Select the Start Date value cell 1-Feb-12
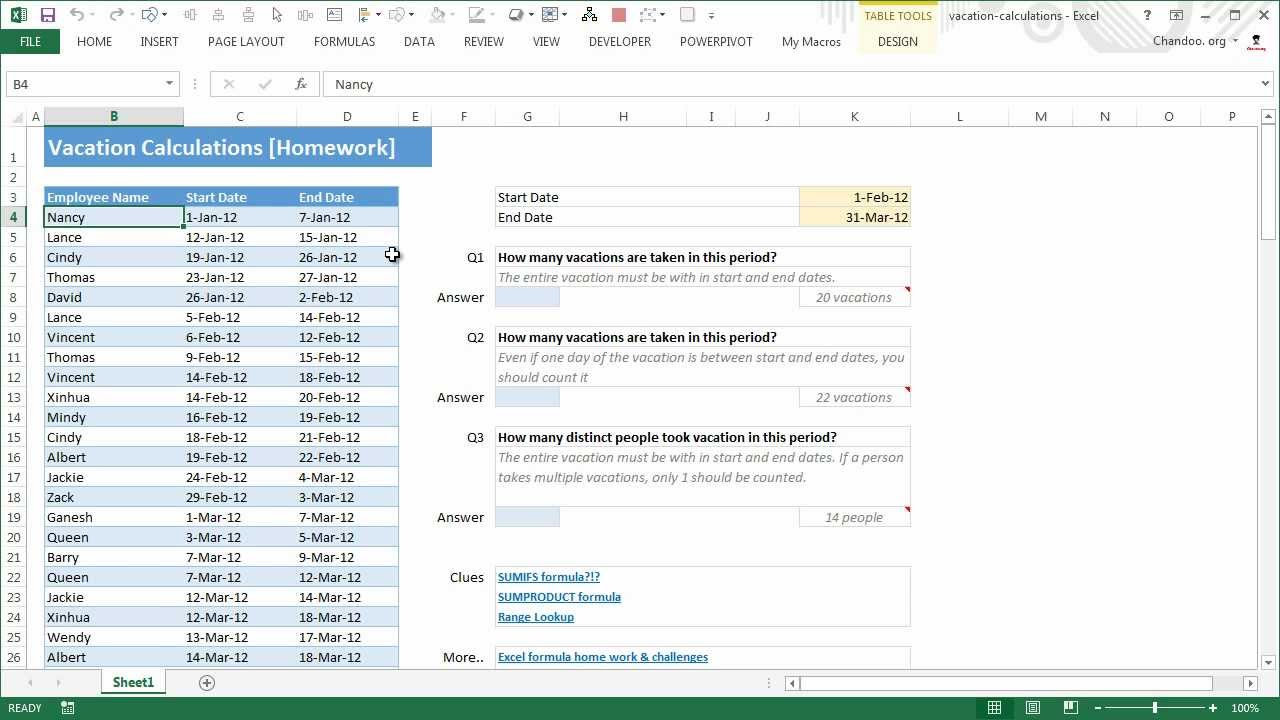1280x720 pixels. 855,197
